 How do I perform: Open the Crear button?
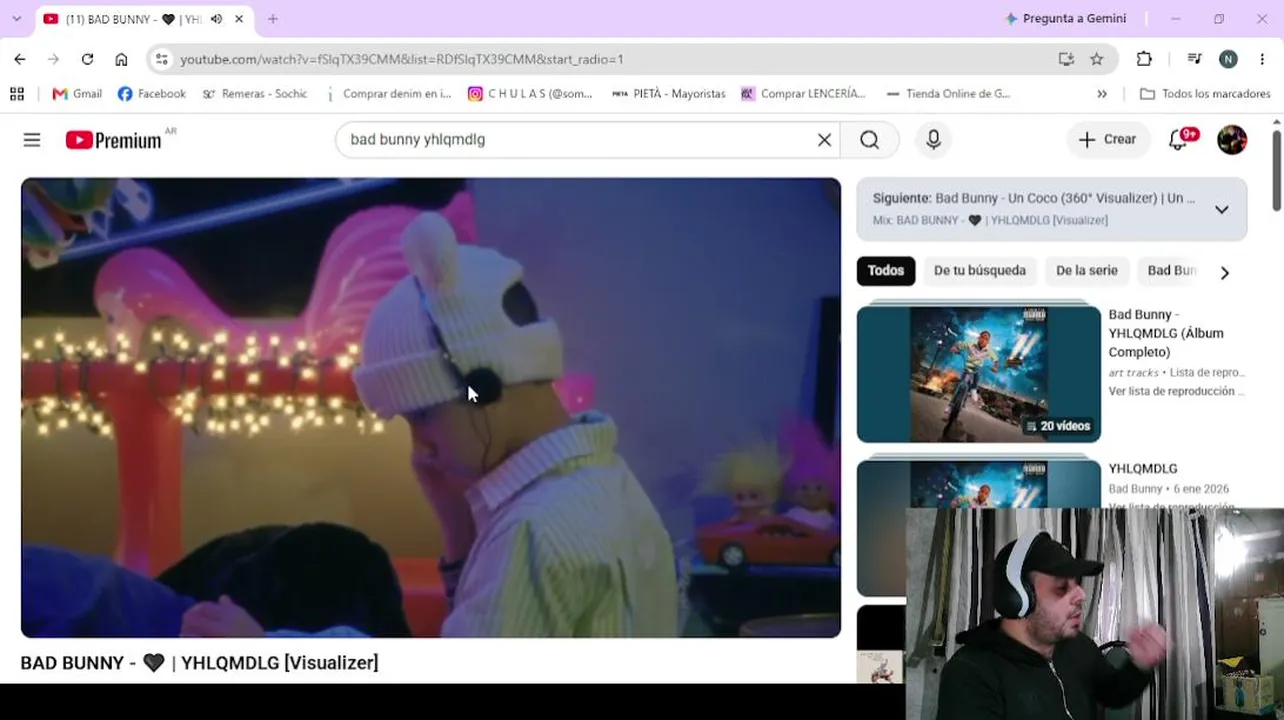tap(1107, 140)
